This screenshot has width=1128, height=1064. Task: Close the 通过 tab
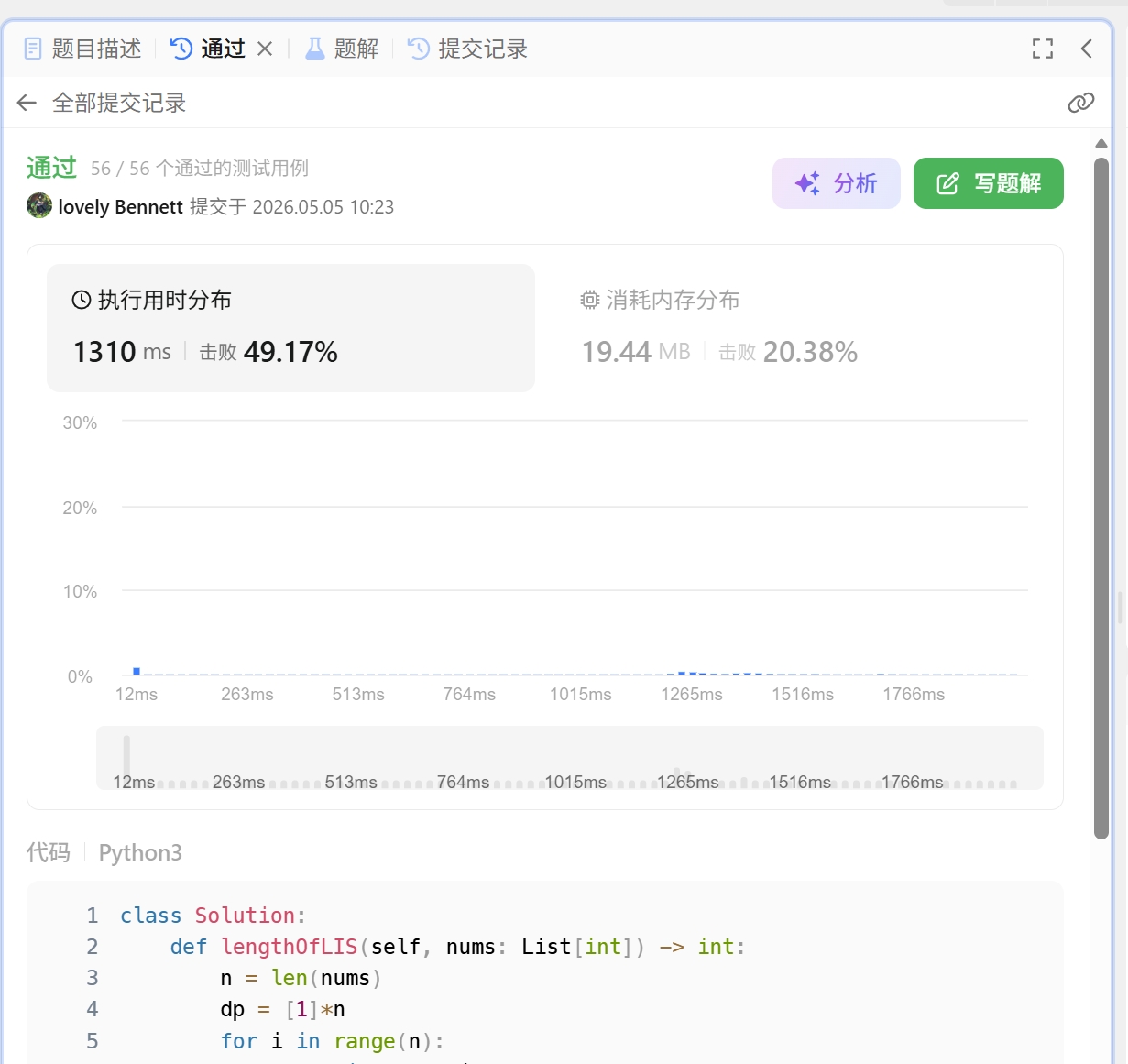point(265,49)
